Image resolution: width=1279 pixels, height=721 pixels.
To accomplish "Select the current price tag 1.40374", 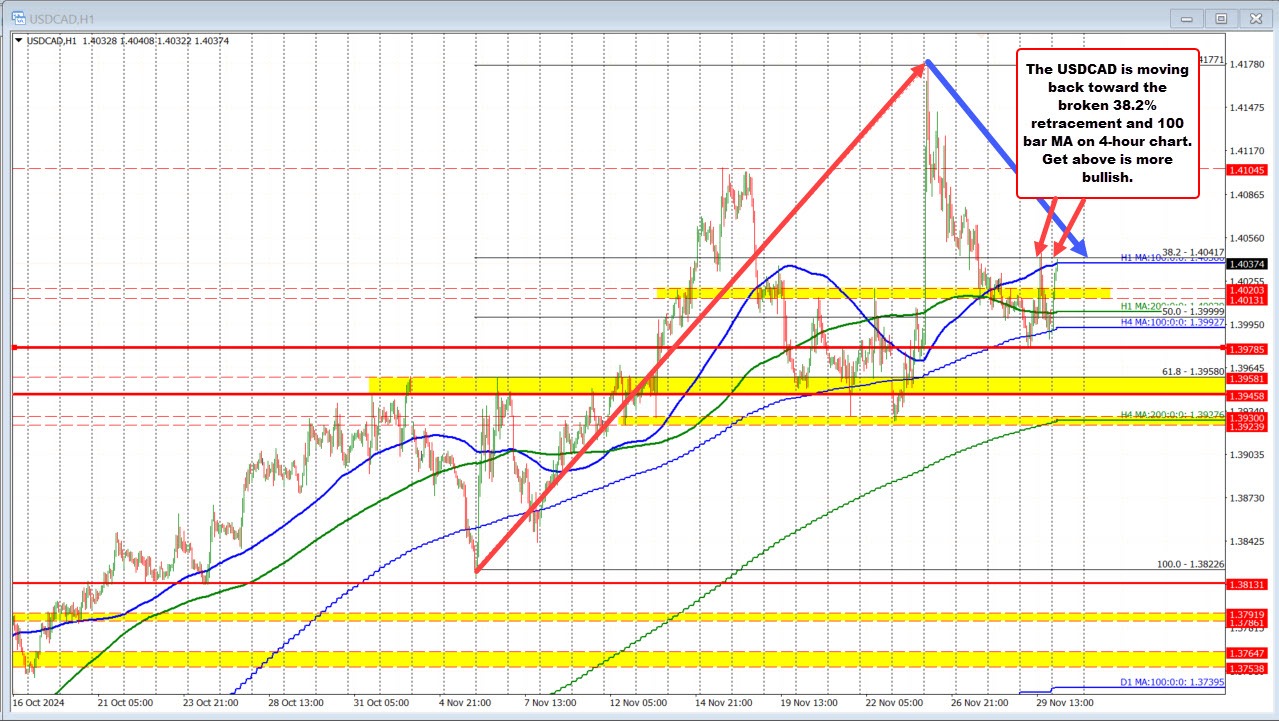I will pyautogui.click(x=1249, y=262).
